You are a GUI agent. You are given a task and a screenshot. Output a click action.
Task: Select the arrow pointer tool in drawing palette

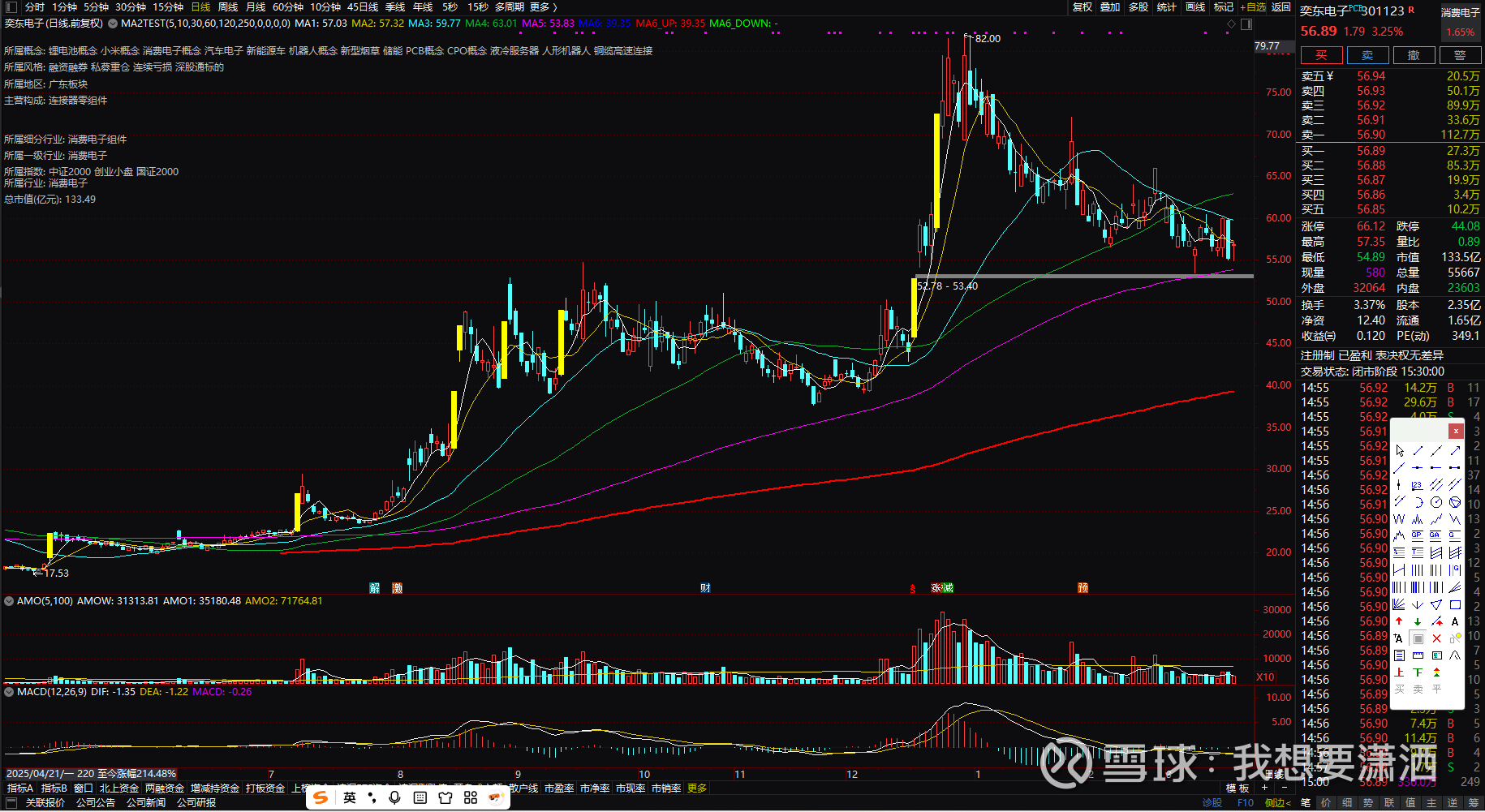tap(1400, 451)
